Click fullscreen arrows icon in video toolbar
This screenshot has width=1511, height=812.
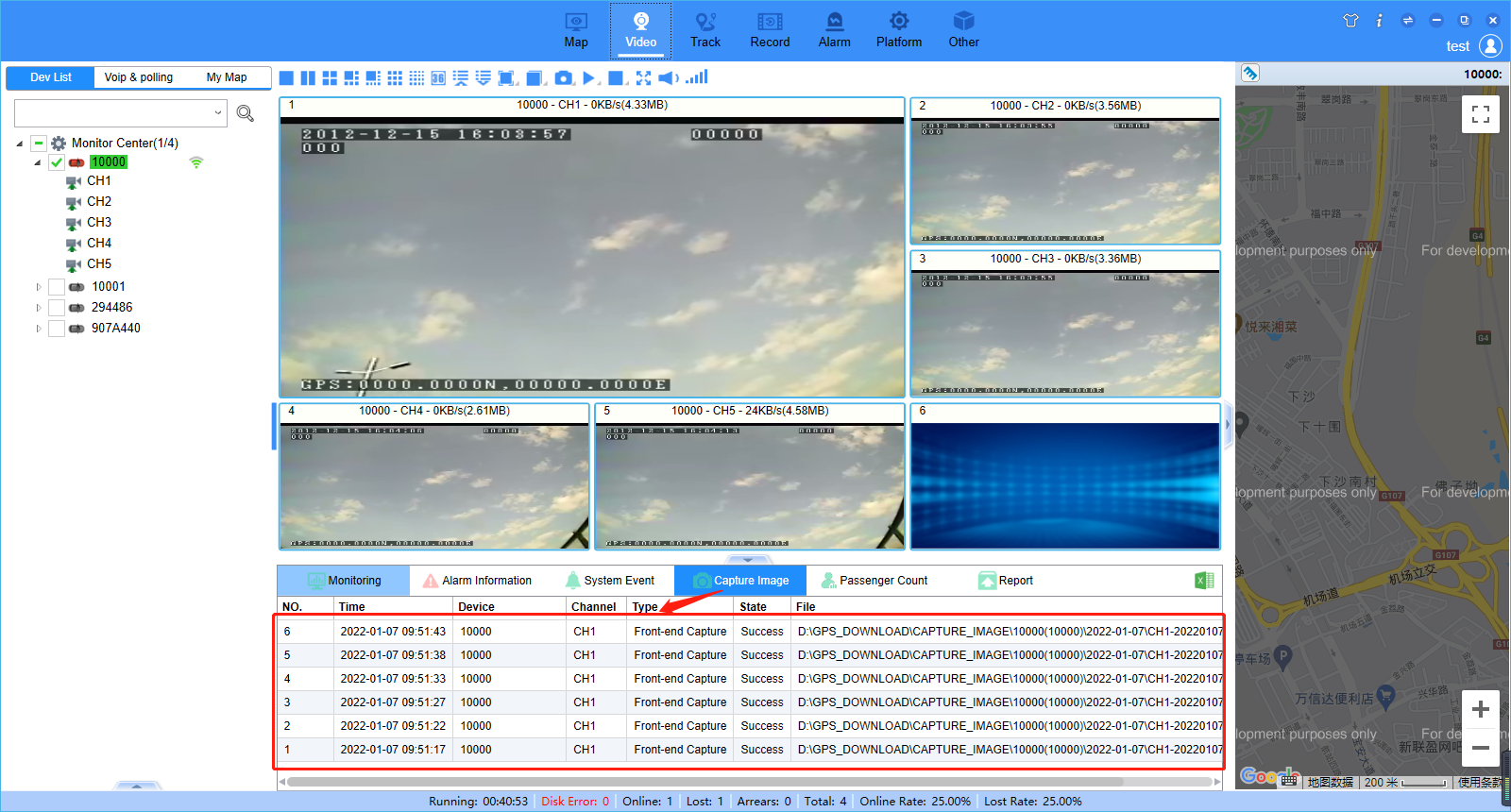click(x=643, y=78)
